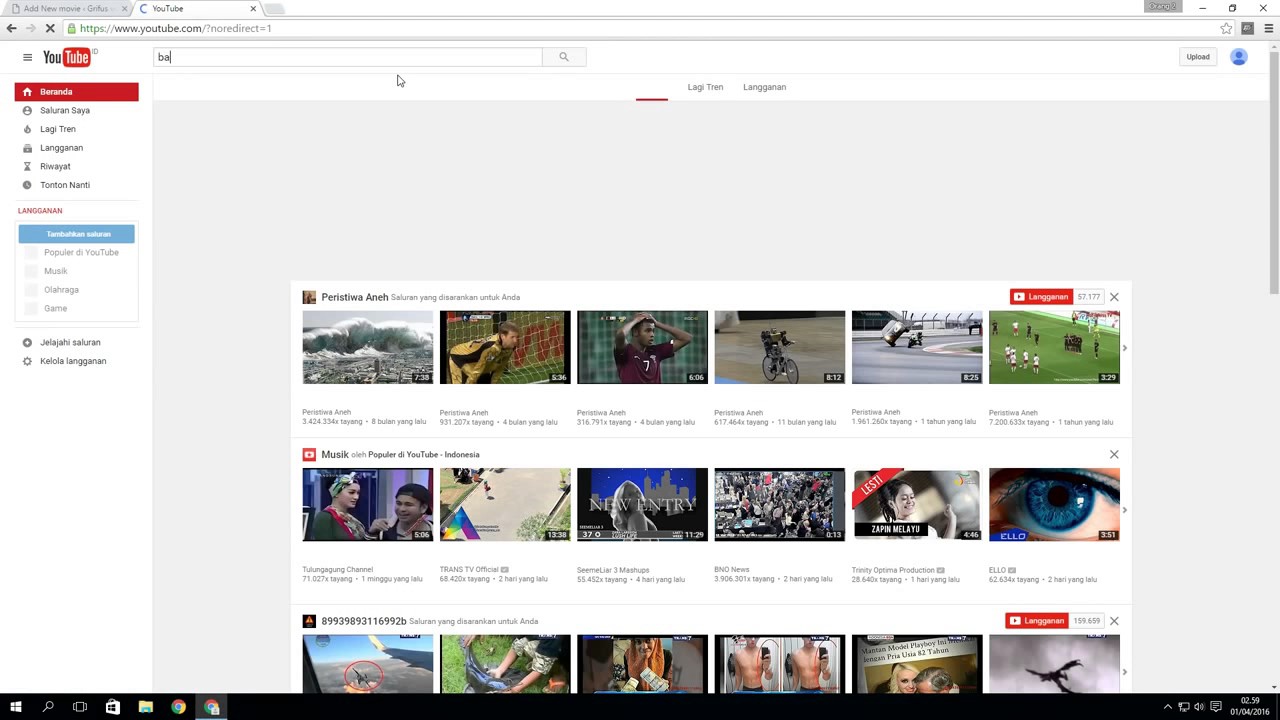Open the tsunami wave video thumbnail 7:38
Viewport: 1280px width, 720px height.
click(367, 347)
